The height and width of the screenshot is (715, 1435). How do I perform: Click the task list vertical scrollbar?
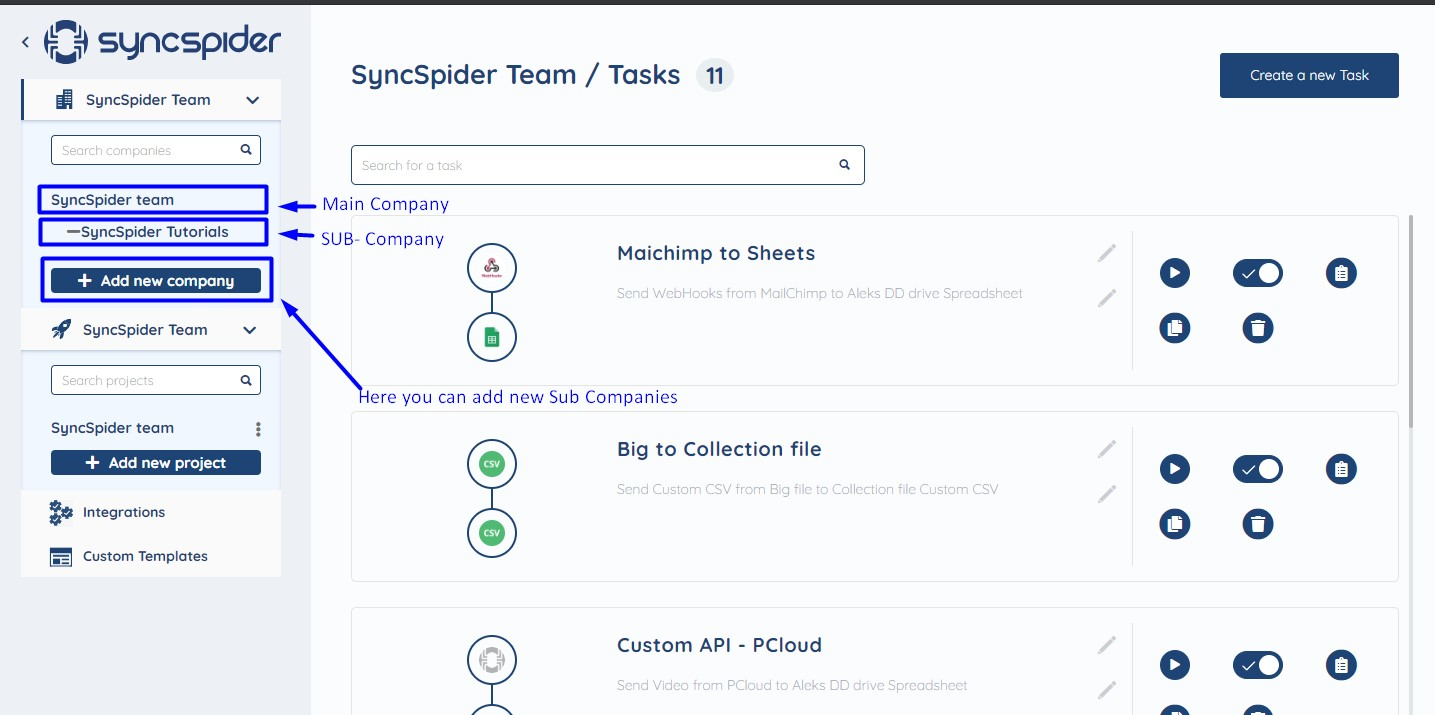(1411, 320)
